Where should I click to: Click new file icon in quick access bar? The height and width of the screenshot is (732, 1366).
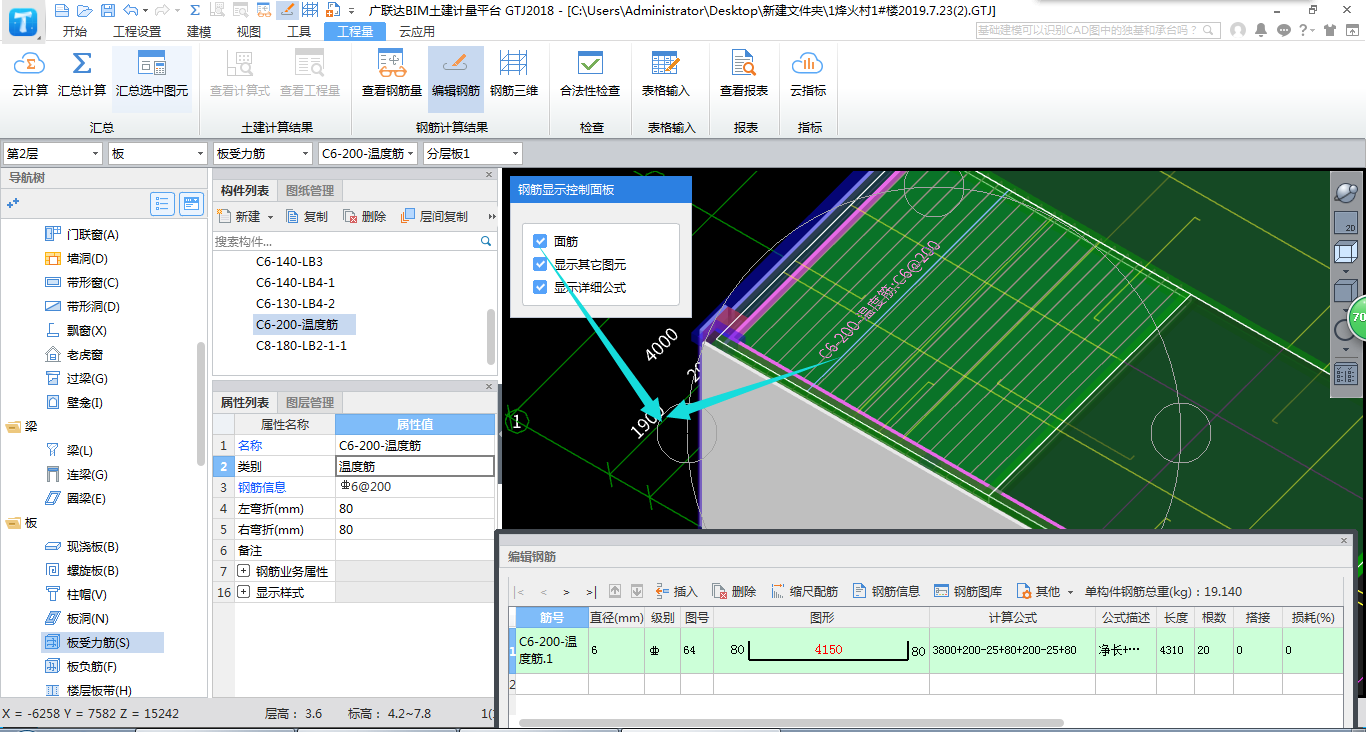point(62,10)
